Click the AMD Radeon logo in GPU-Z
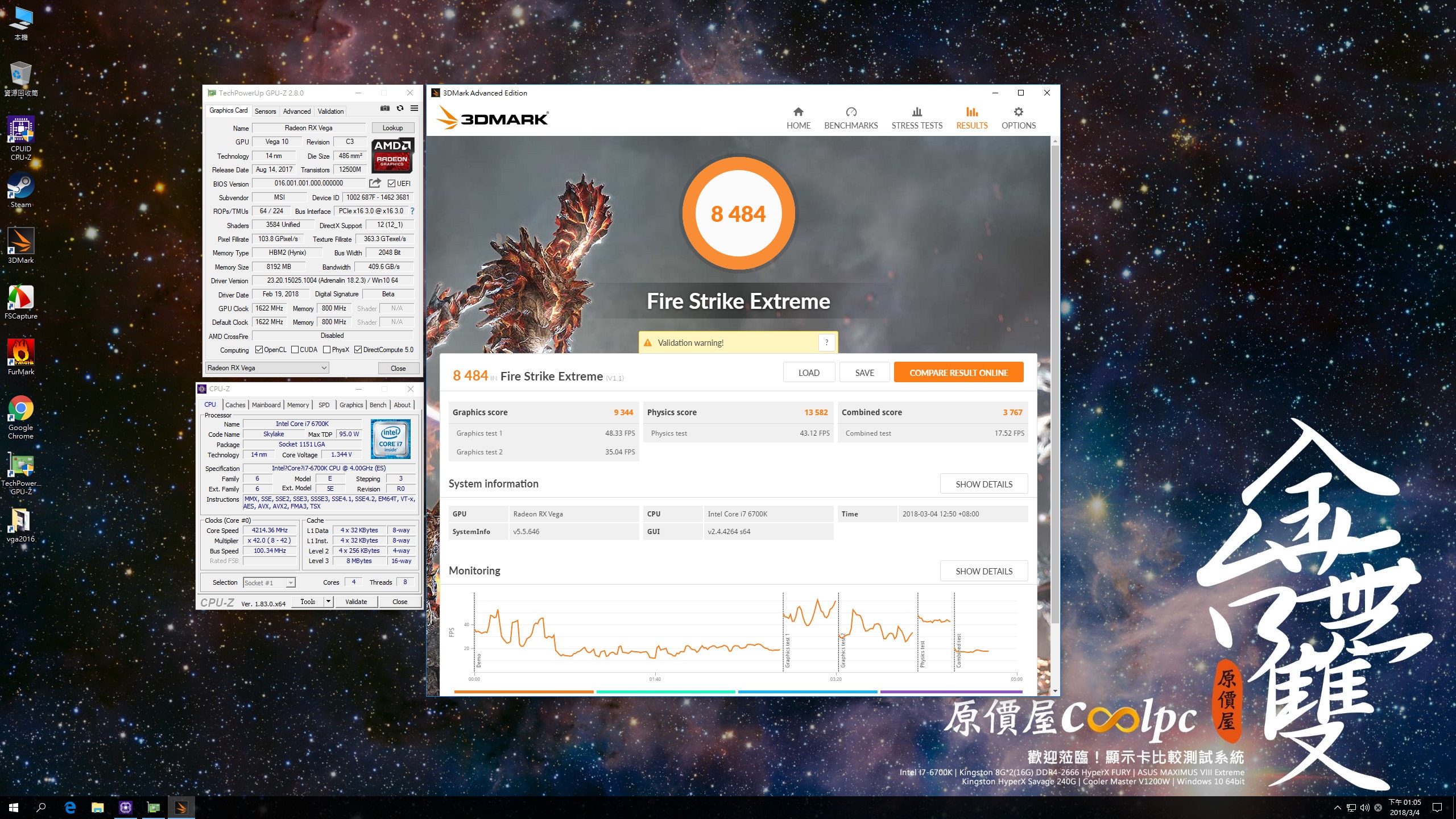 392,155
